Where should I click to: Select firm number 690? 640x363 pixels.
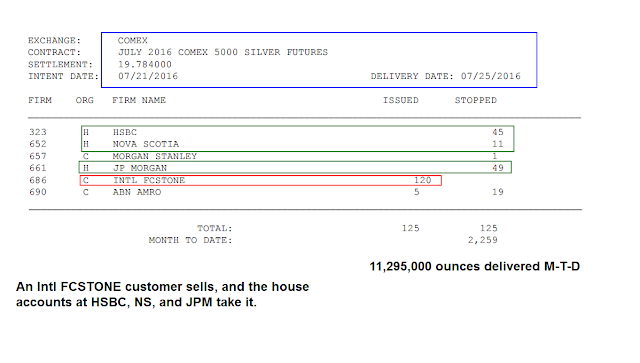point(38,192)
